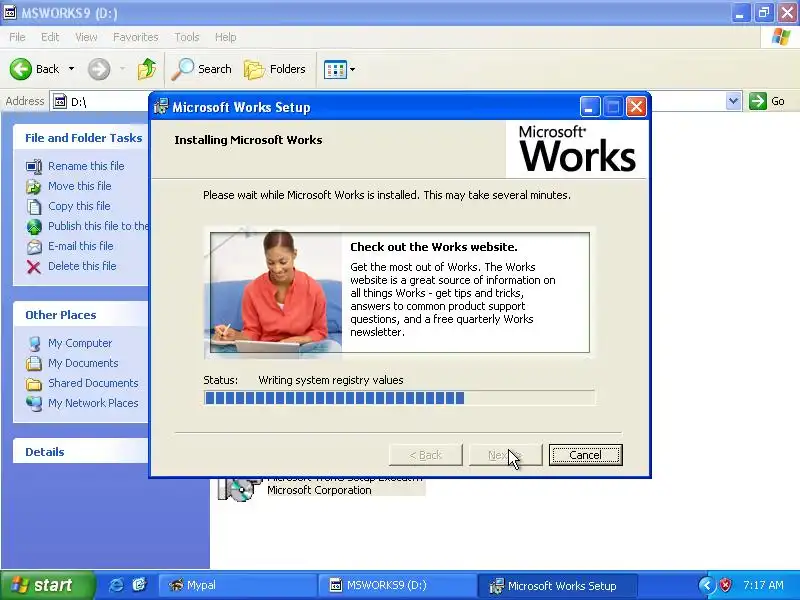Click the My Network Places icon
This screenshot has width=800, height=600.
point(34,403)
